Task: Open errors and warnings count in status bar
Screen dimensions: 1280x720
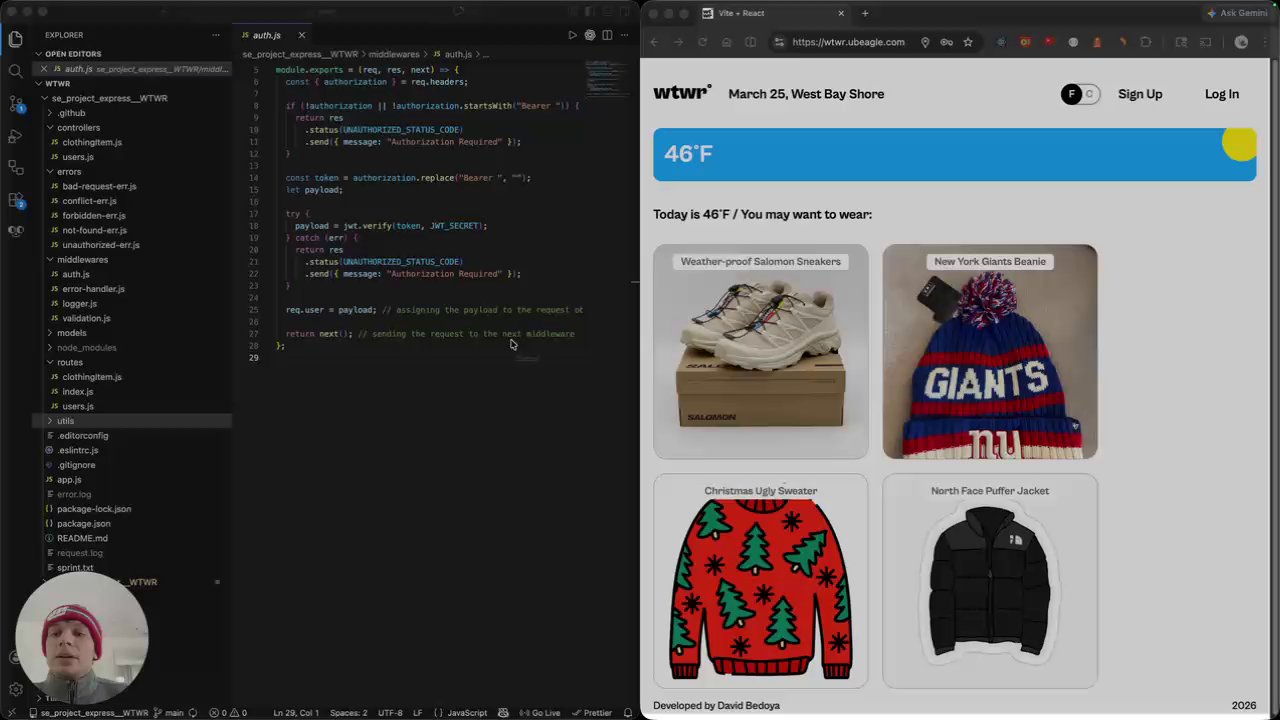Action: (228, 713)
